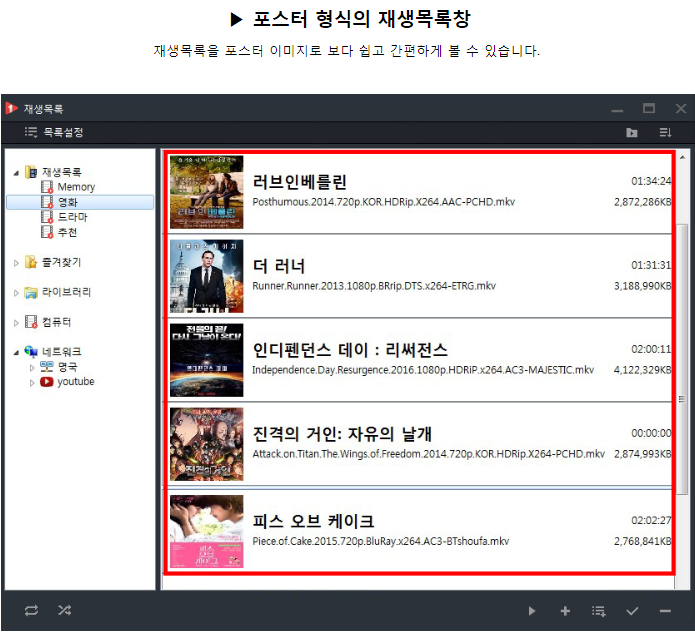Click 진격의 거인 poster thumbnail
This screenshot has height=639, width=695.
pyautogui.click(x=207, y=444)
